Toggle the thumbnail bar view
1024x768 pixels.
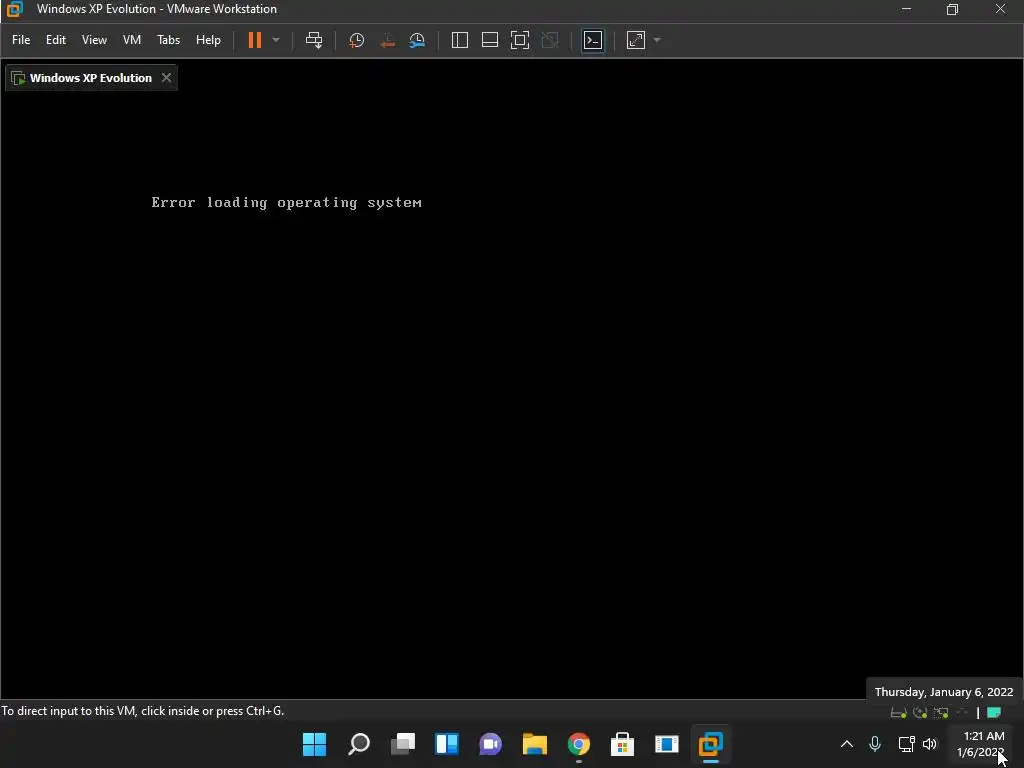tap(490, 40)
